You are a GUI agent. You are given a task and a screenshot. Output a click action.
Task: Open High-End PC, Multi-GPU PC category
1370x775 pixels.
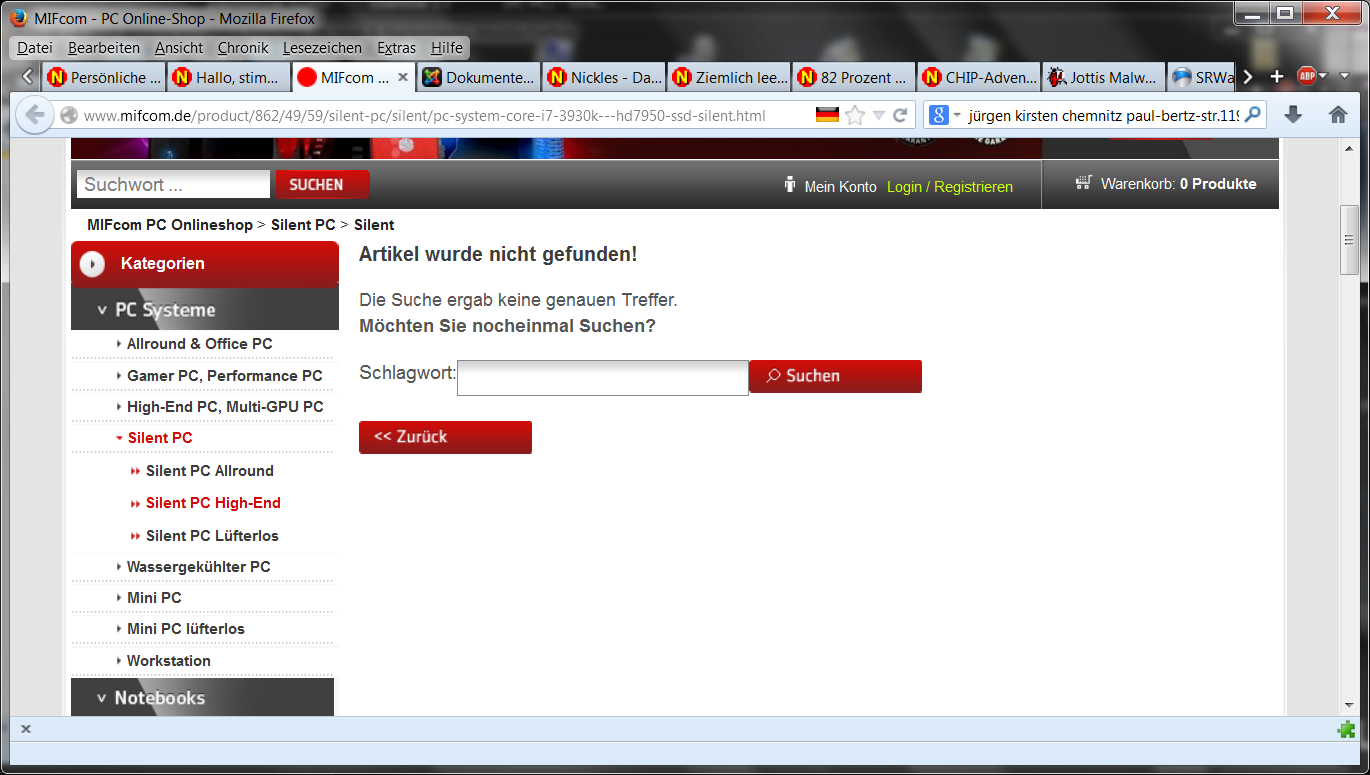(225, 407)
